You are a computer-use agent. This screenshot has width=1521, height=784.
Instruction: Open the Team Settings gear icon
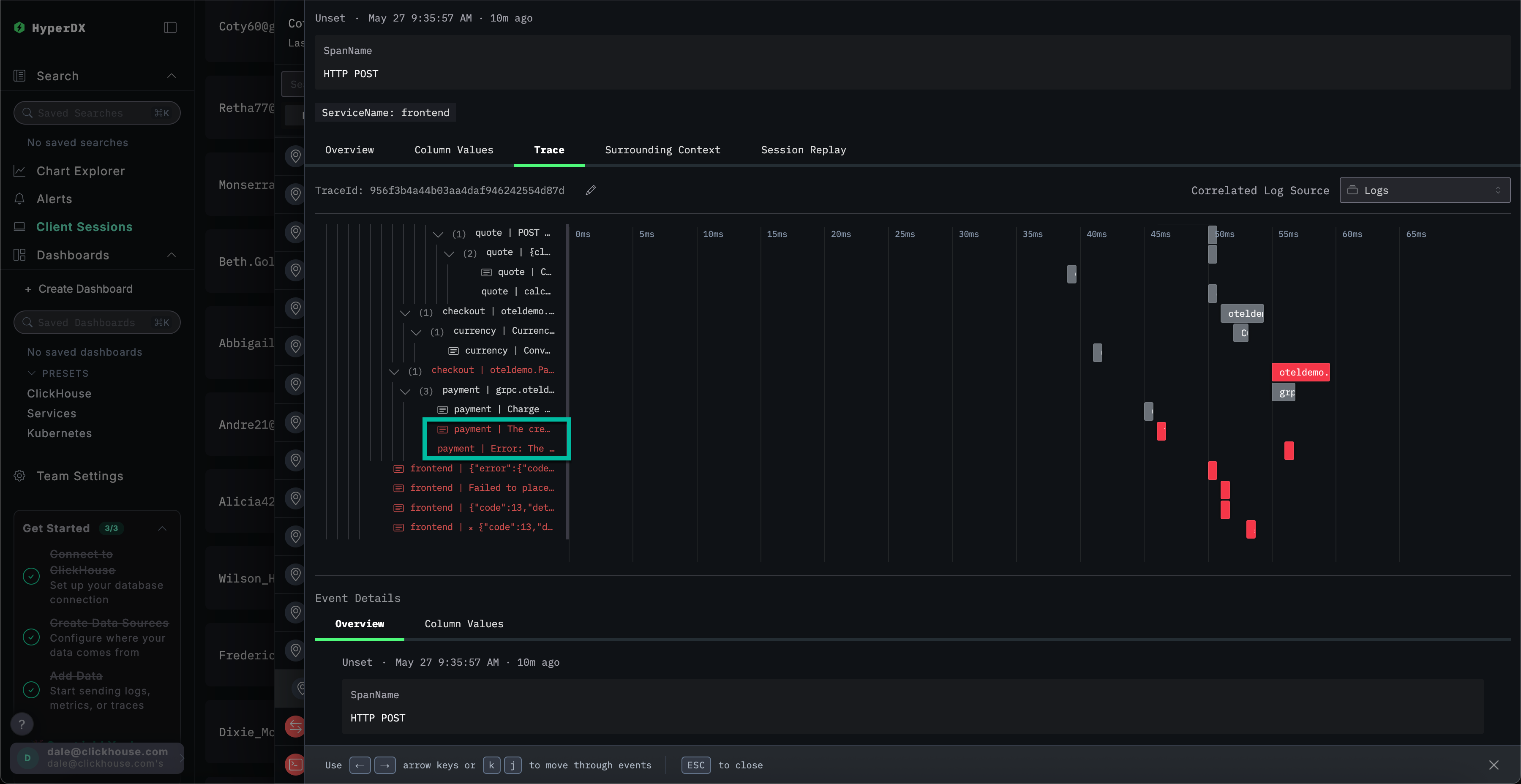point(19,476)
